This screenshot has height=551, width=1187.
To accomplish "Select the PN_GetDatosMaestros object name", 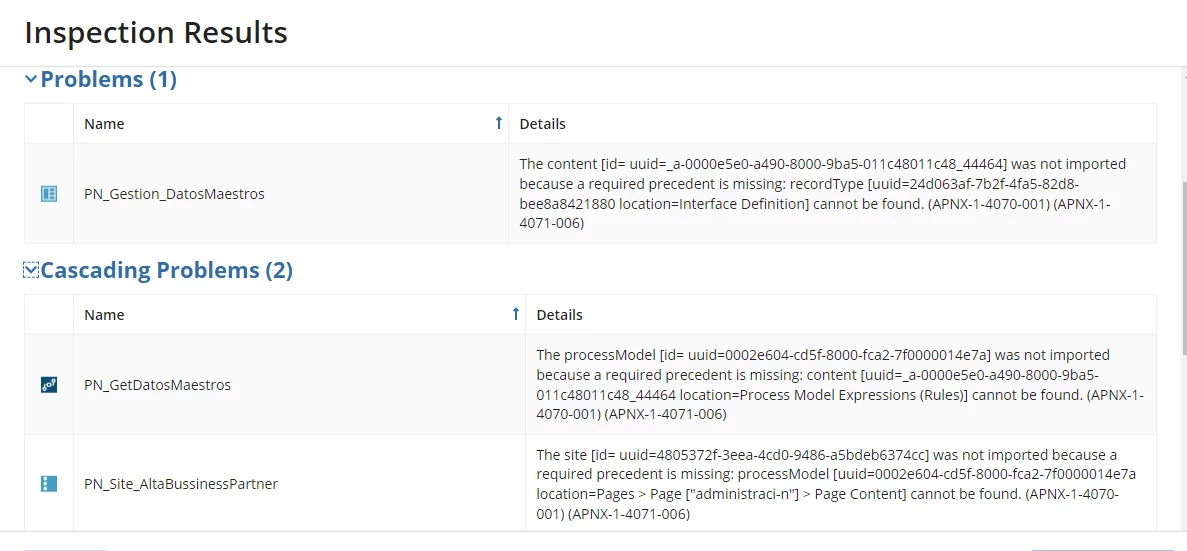I will (x=157, y=384).
